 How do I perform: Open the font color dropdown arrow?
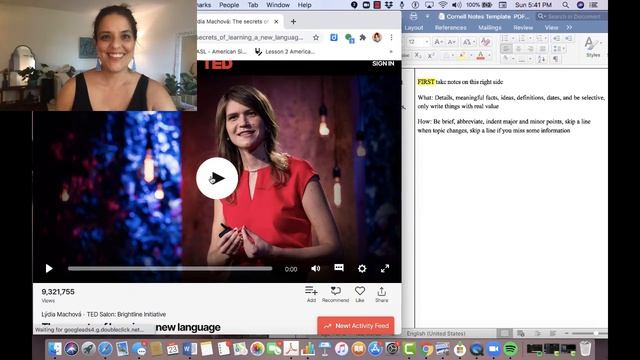489,56
